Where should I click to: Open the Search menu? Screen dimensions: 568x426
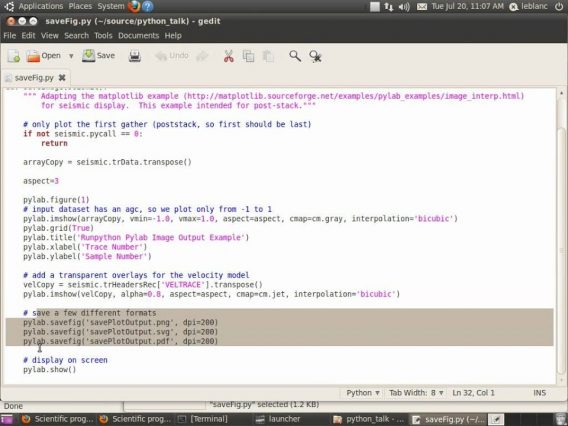[x=76, y=36]
